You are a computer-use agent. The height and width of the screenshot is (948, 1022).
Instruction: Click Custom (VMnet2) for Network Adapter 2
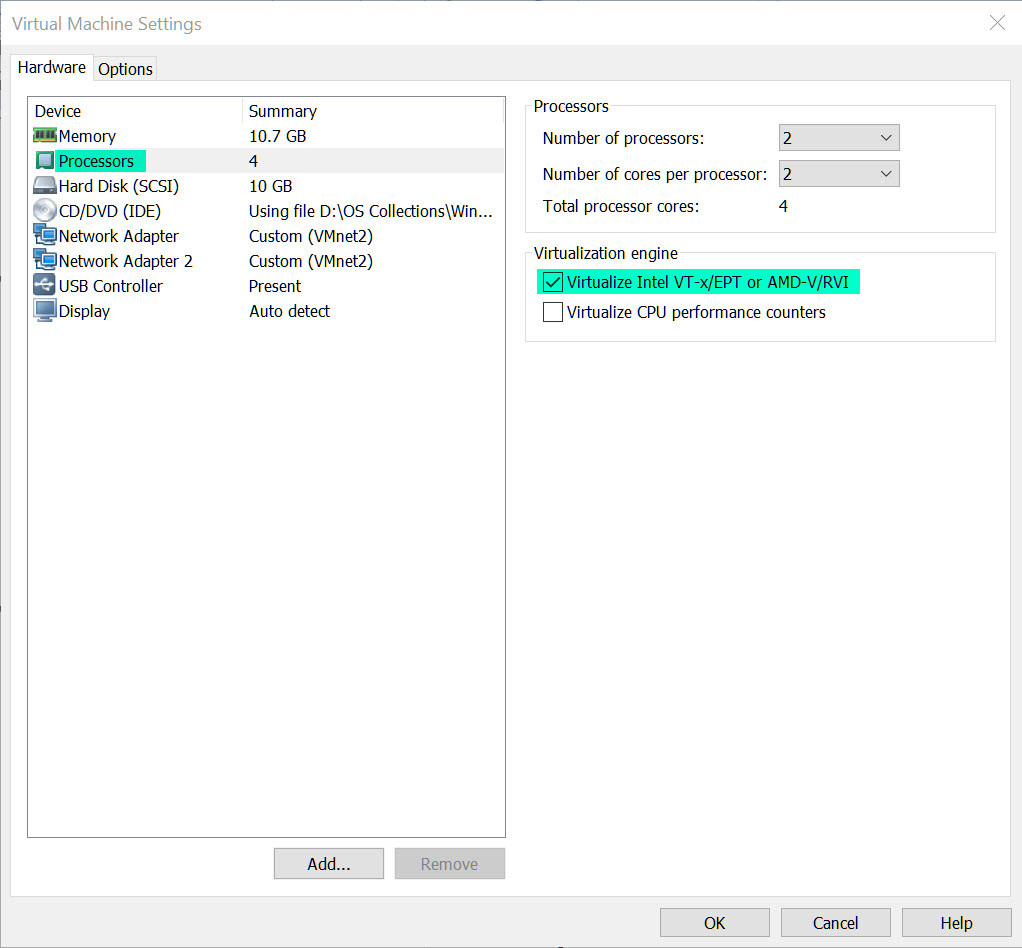click(x=311, y=261)
